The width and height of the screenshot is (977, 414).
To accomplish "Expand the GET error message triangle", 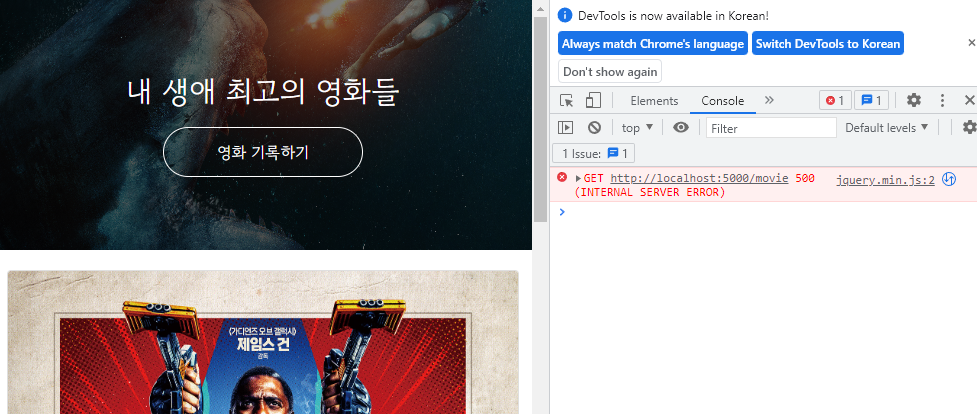I will (578, 179).
